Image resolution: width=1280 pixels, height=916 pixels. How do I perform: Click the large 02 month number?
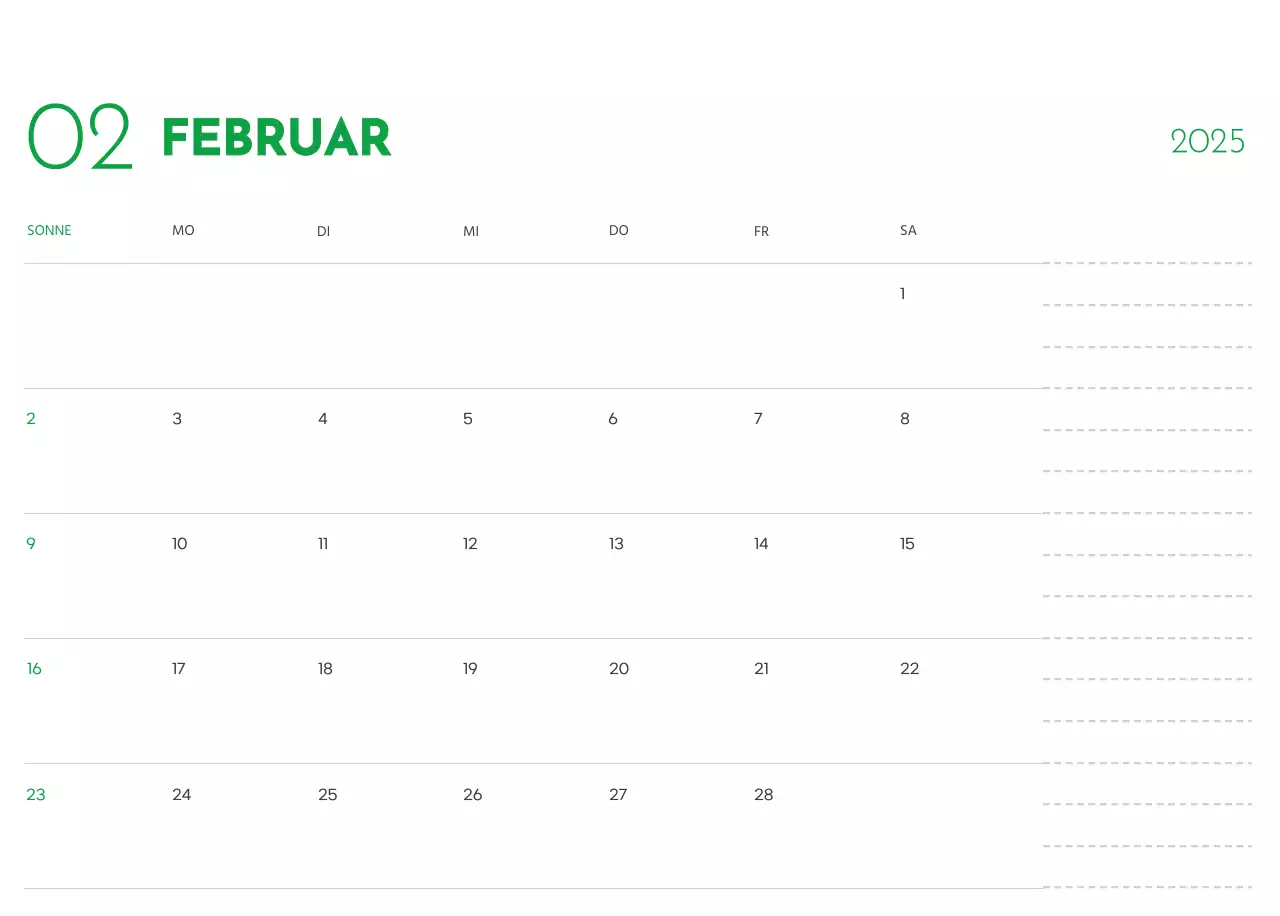click(x=80, y=137)
